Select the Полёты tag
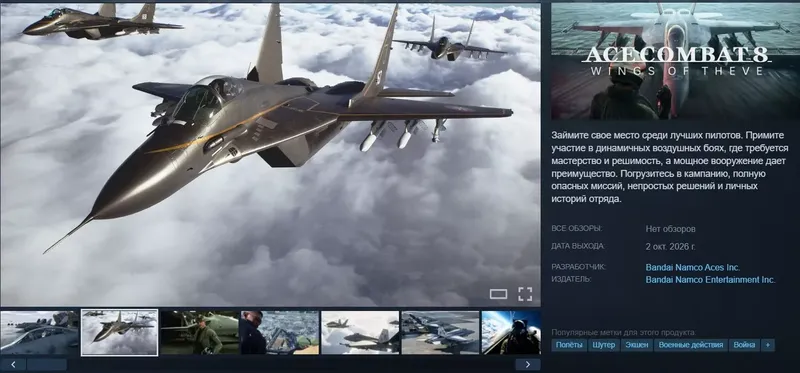The width and height of the screenshot is (800, 373). coord(569,345)
